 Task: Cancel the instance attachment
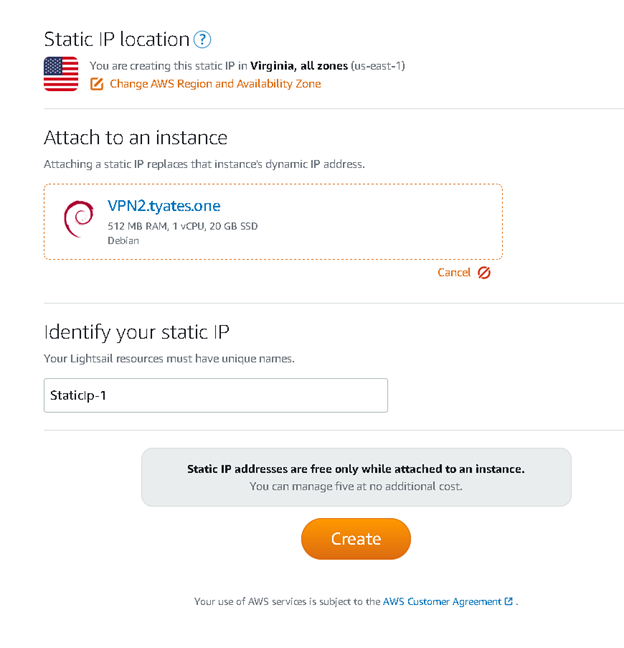point(454,273)
